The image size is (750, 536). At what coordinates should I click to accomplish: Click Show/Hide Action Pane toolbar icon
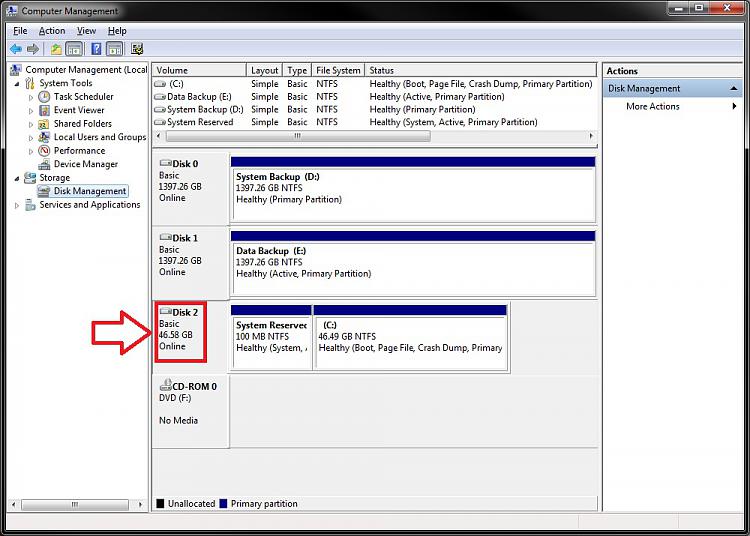point(114,49)
